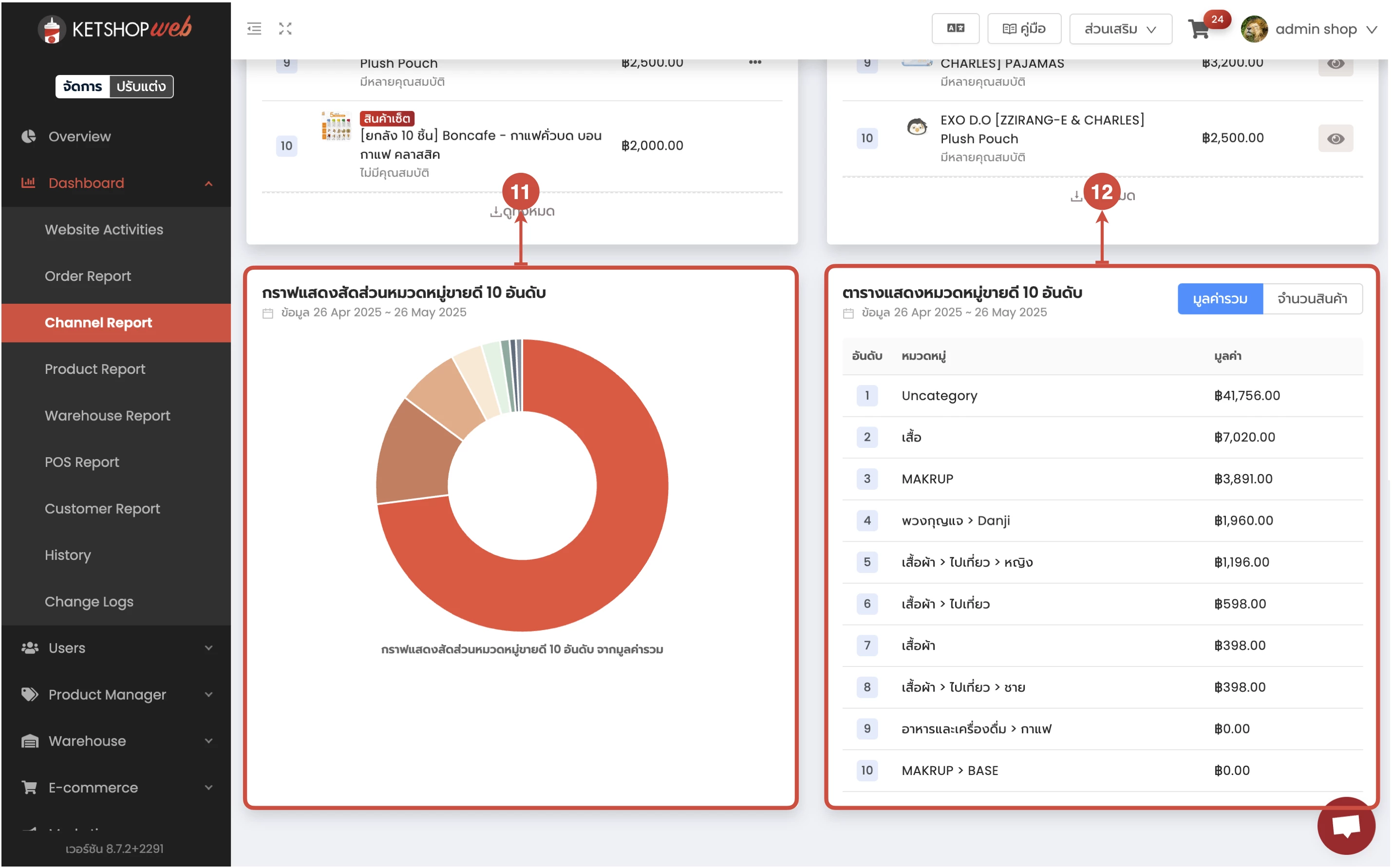Click the พวงกุญแจ > Danji row
Viewport: 1392px width, 868px height.
[1103, 521]
